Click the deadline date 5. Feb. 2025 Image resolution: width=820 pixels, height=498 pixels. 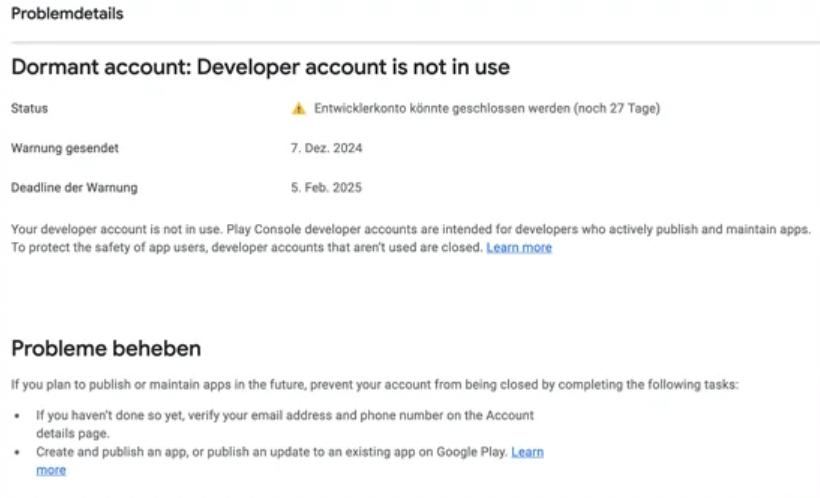pos(326,187)
